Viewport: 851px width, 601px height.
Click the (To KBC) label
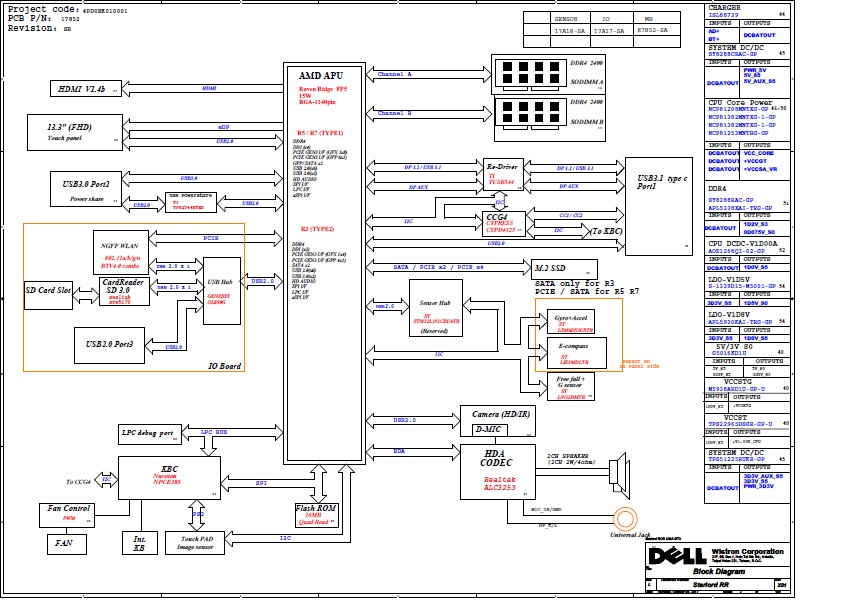606,231
